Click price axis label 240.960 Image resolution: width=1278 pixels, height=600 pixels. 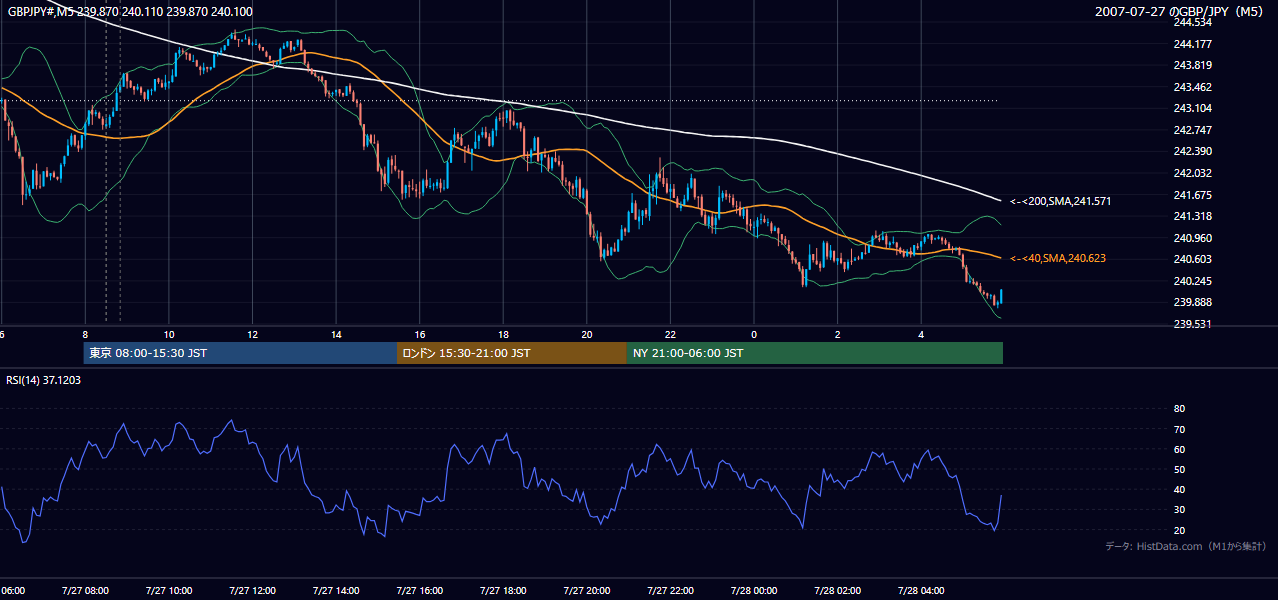pyautogui.click(x=1193, y=238)
